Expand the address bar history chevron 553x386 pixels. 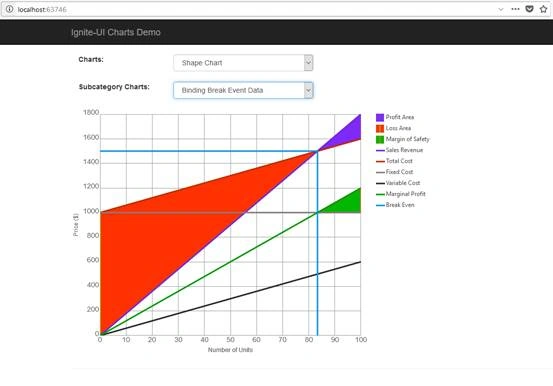pyautogui.click(x=501, y=10)
